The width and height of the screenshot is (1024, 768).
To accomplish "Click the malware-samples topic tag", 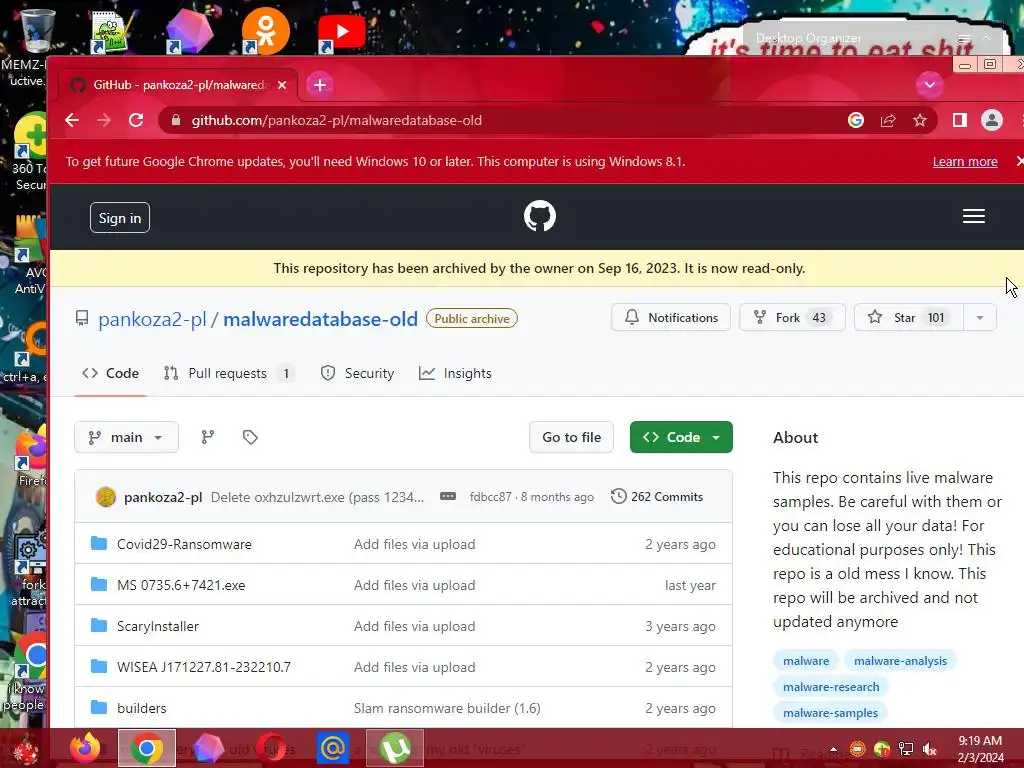I will tap(830, 713).
